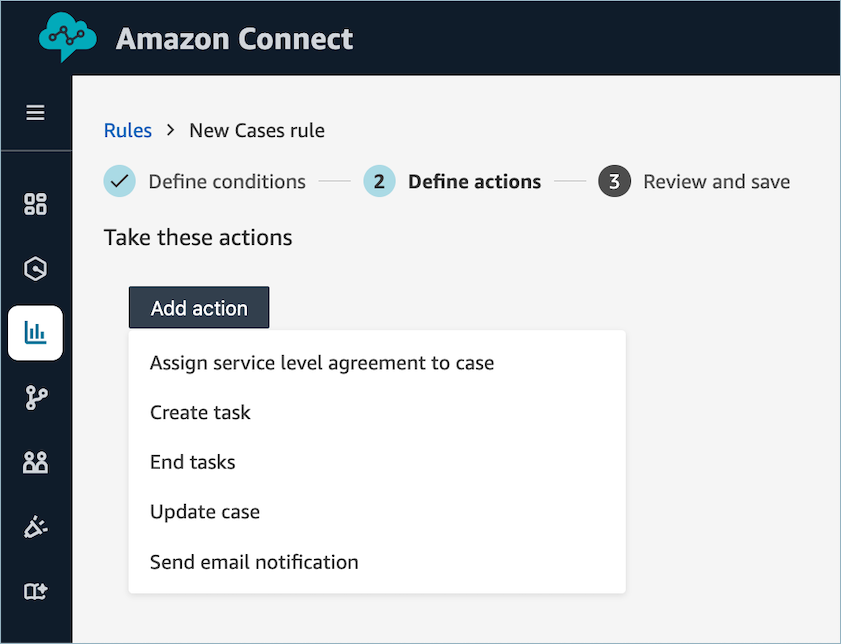Image resolution: width=841 pixels, height=644 pixels.
Task: Select Send email notification action
Action: (254, 561)
